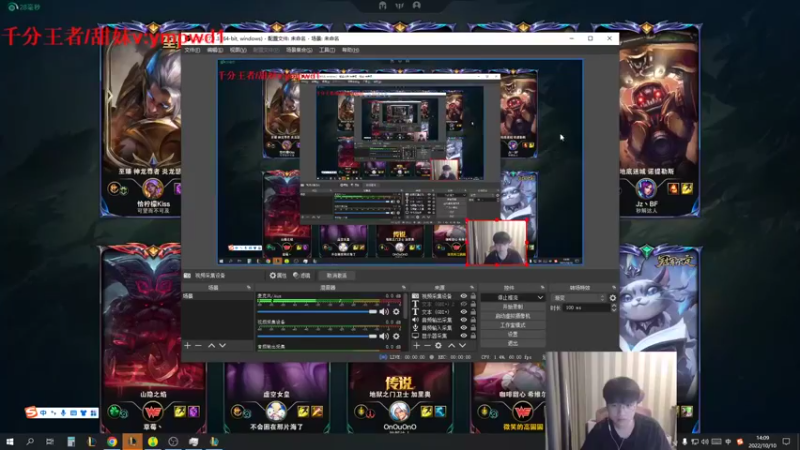Step the transition duration spinner arrows
Image resolution: width=800 pixels, height=450 pixels.
614,308
